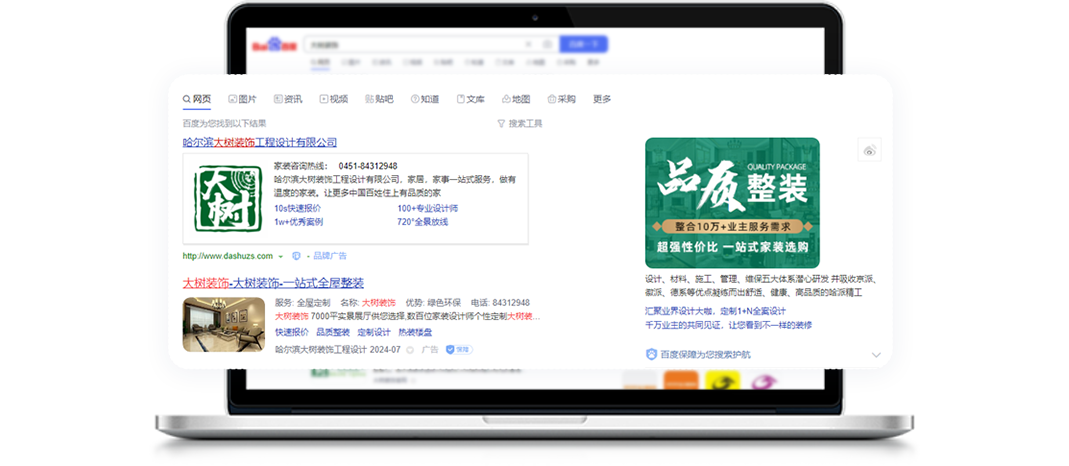This screenshot has height=466, width=1069.
Task: Open the 720°全景放线 link
Action: click(423, 222)
